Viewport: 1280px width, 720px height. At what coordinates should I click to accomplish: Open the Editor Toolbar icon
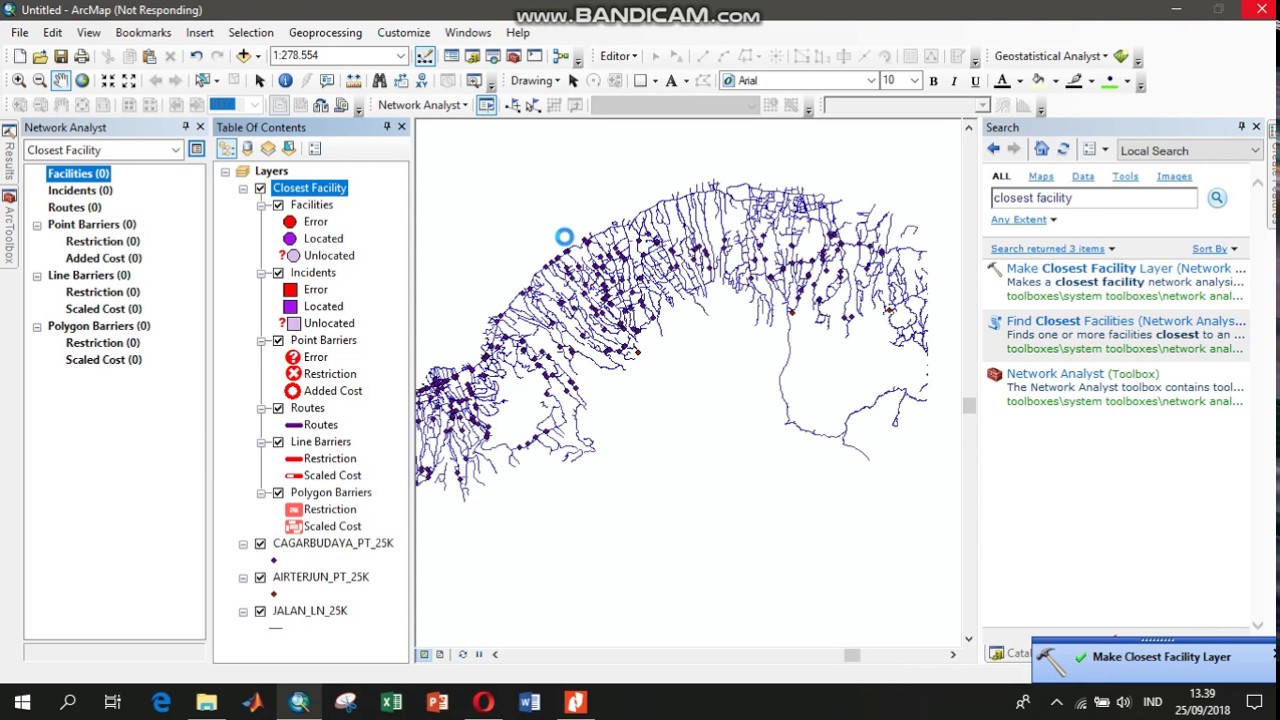(425, 56)
